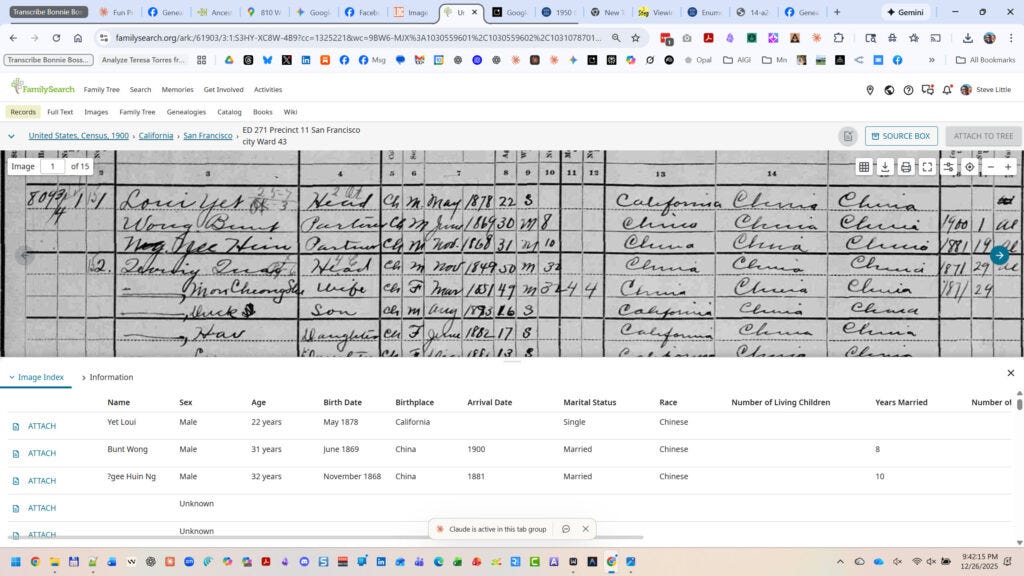Image resolution: width=1024 pixels, height=576 pixels.
Task: Open the Activities menu
Action: pyautogui.click(x=268, y=89)
